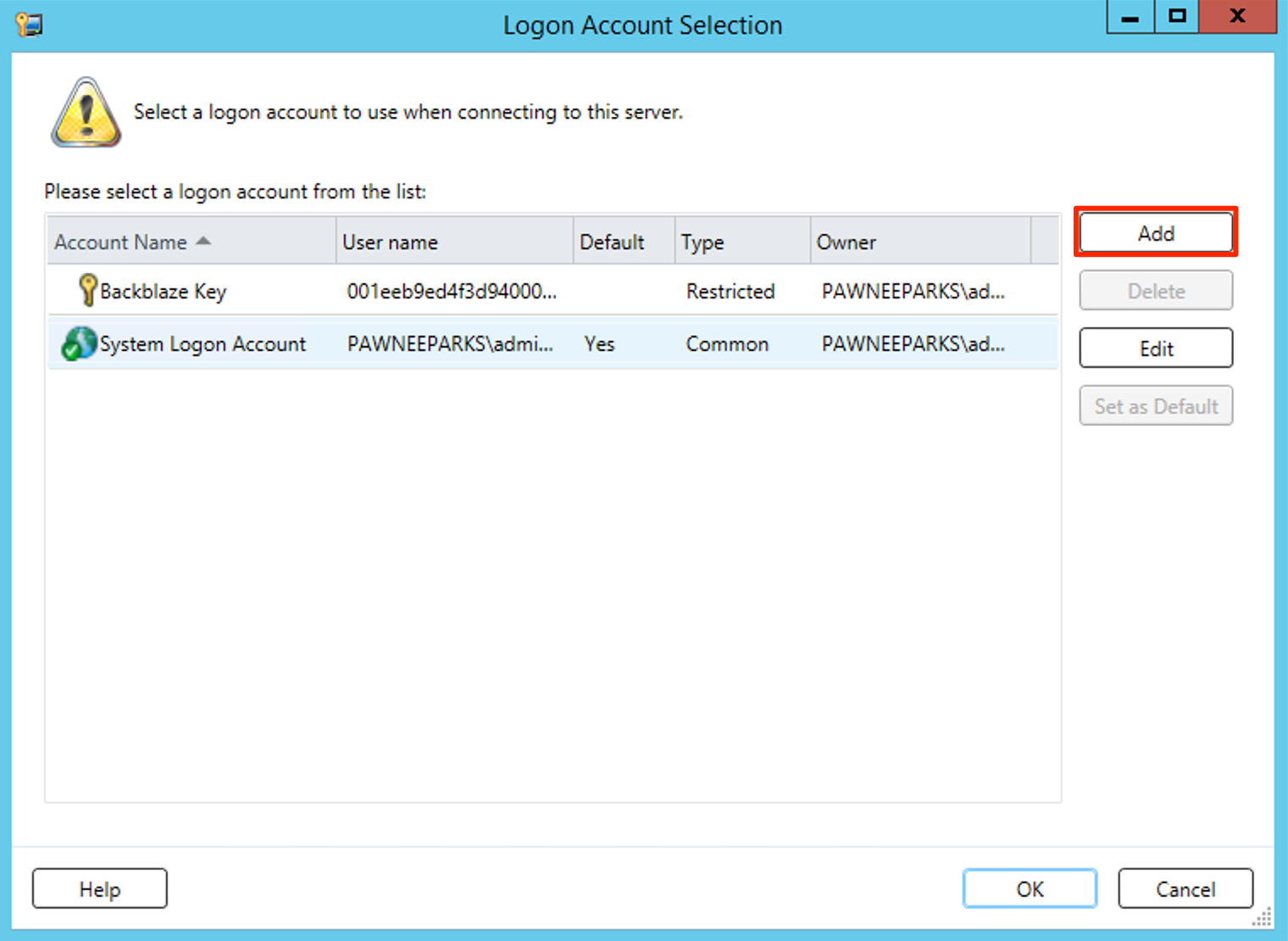Select the System Logon Account name
The image size is (1288, 941).
pyautogui.click(x=203, y=344)
